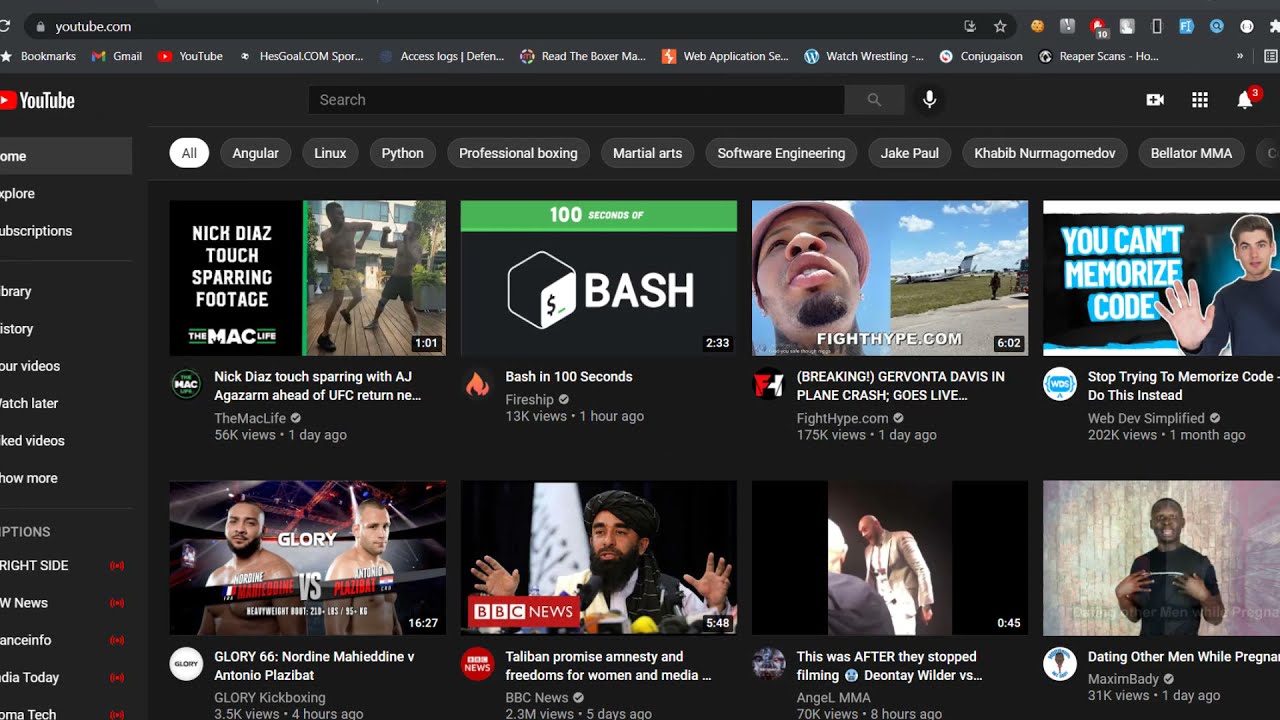The height and width of the screenshot is (720, 1280).
Task: Select the Khabib Nurmagomedov chip
Action: point(1045,153)
